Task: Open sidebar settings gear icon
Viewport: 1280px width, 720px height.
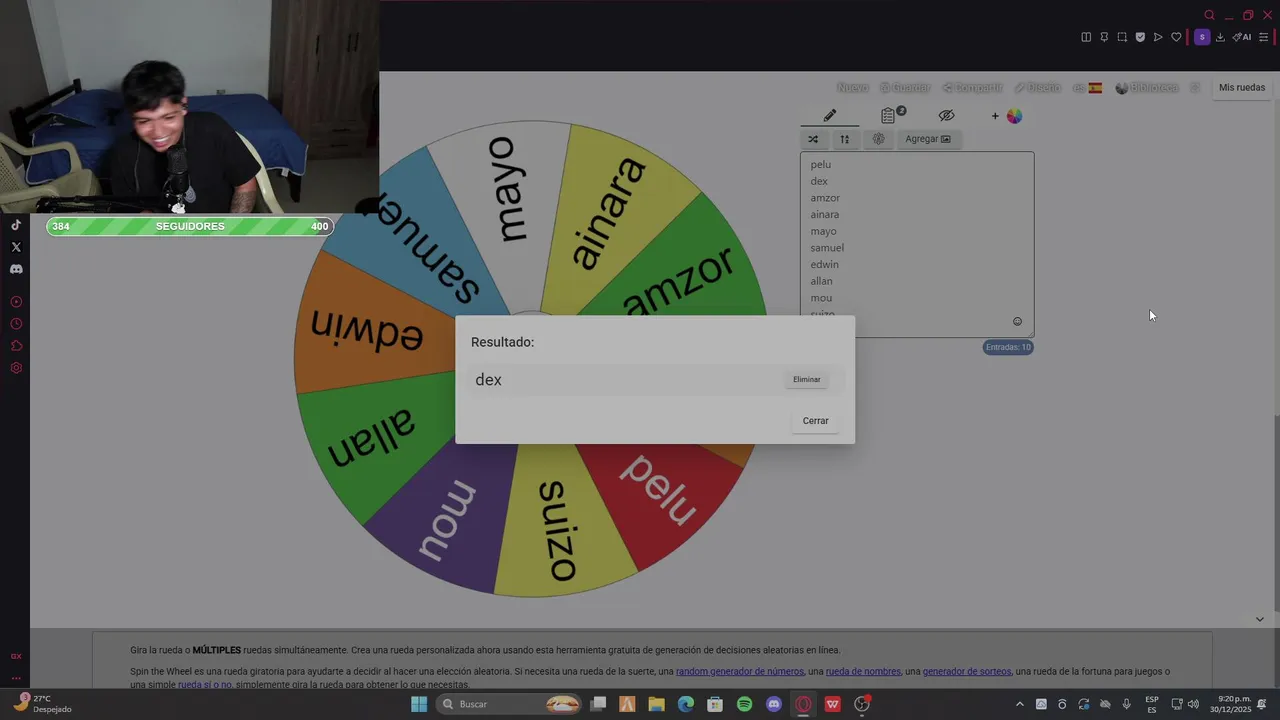Action: pos(16,368)
